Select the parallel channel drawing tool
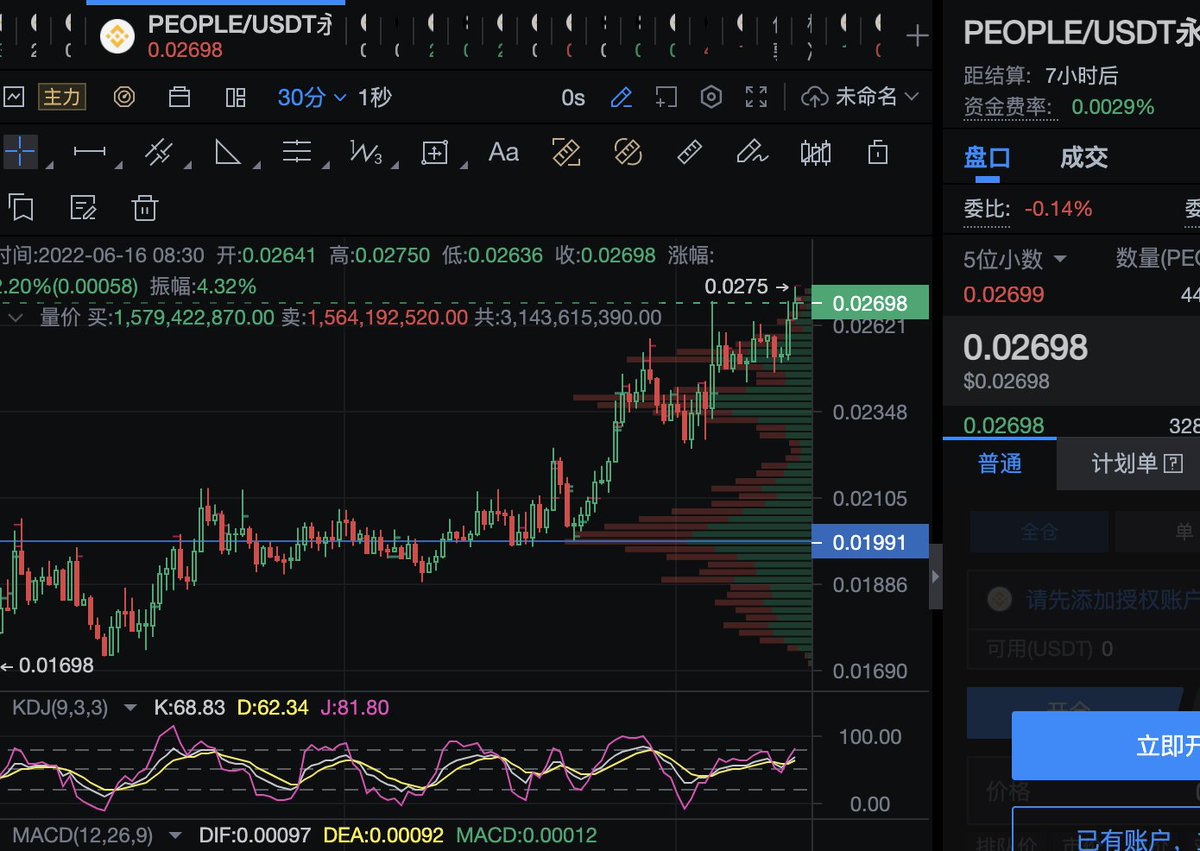This screenshot has height=851, width=1200. coord(158,152)
